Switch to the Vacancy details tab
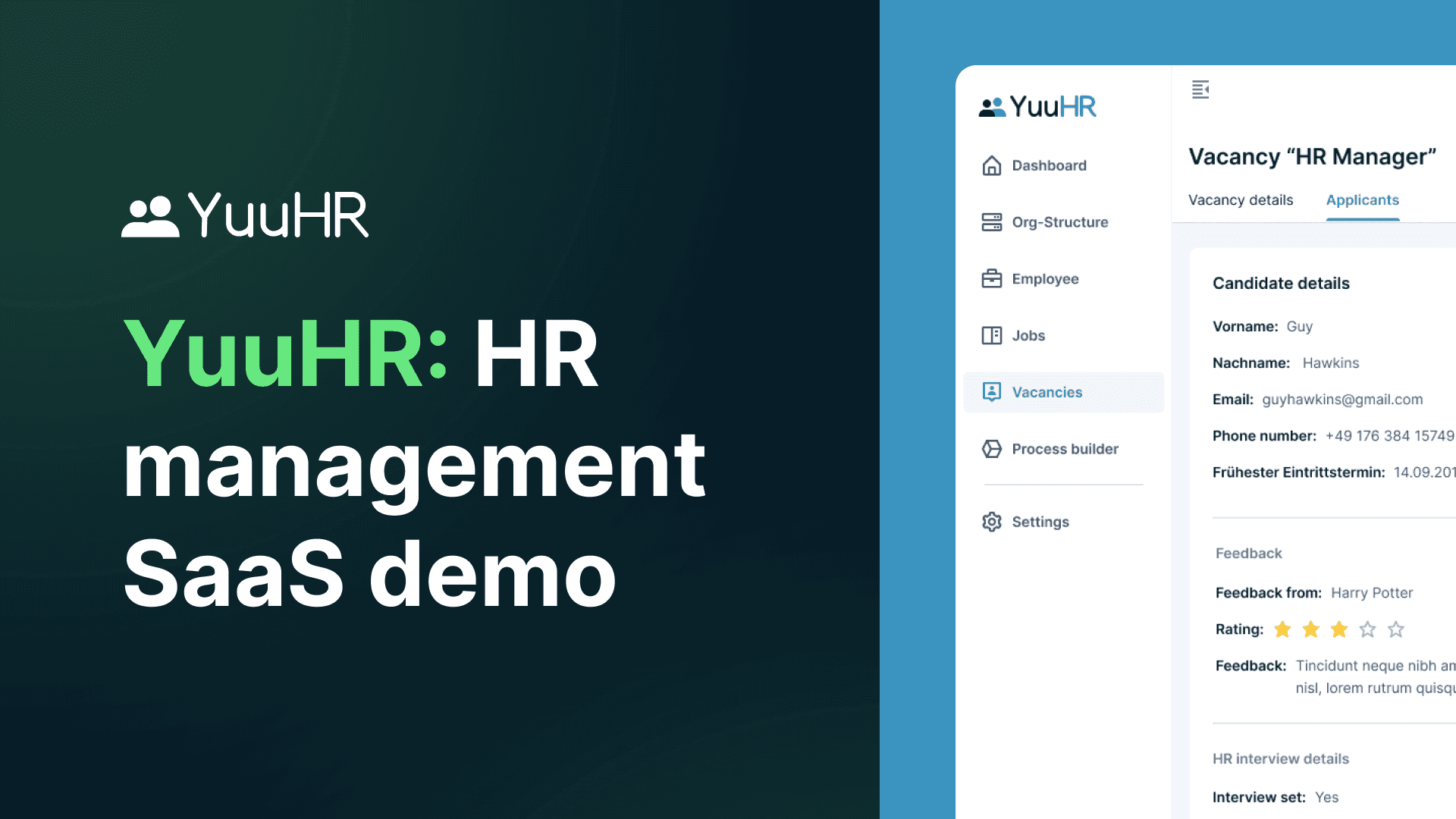Screen dimensions: 1456x819 pyautogui.click(x=1240, y=199)
